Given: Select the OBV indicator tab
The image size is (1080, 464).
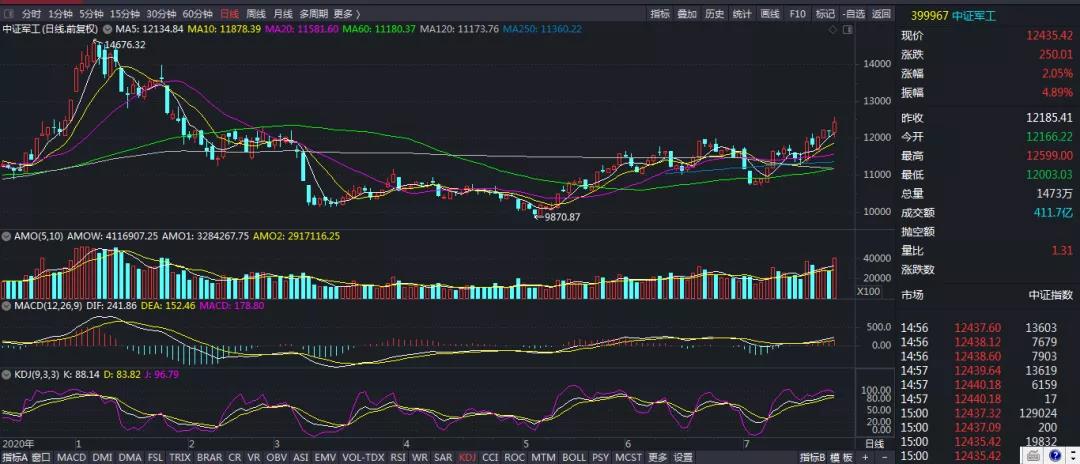Looking at the screenshot, I should (x=276, y=457).
